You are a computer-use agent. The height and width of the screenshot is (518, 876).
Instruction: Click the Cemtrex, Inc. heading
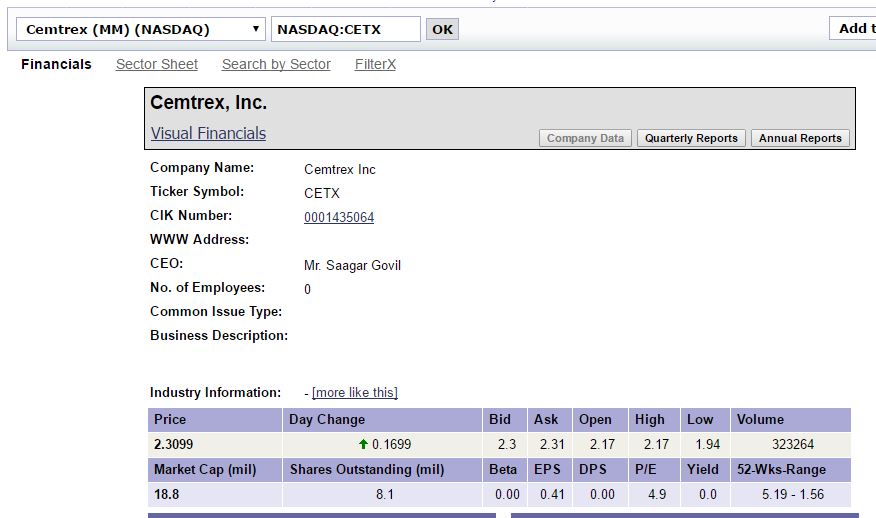click(x=208, y=103)
